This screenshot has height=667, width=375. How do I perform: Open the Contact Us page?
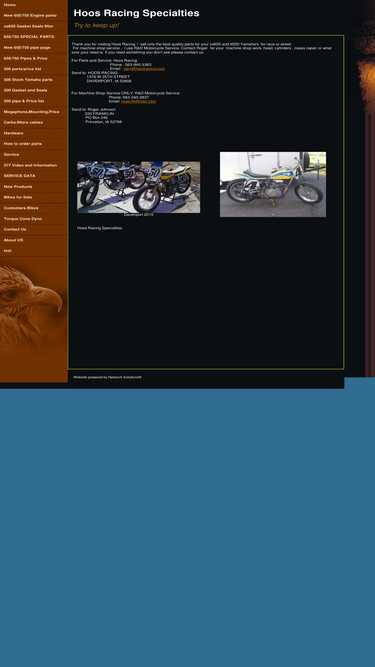pos(34,229)
